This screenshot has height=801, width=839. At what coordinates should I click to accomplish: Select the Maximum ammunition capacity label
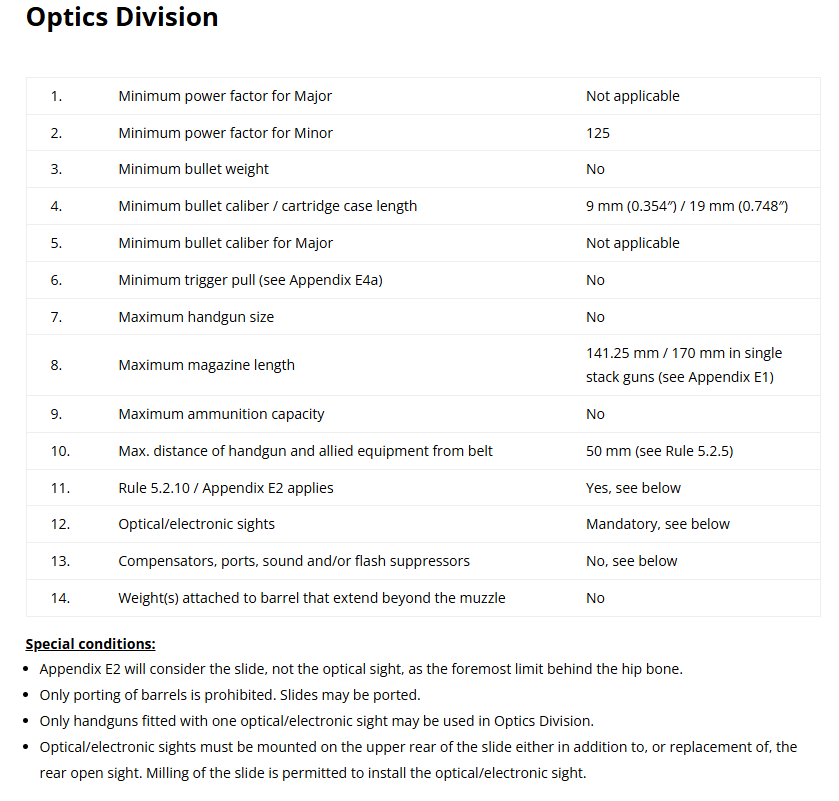[221, 414]
